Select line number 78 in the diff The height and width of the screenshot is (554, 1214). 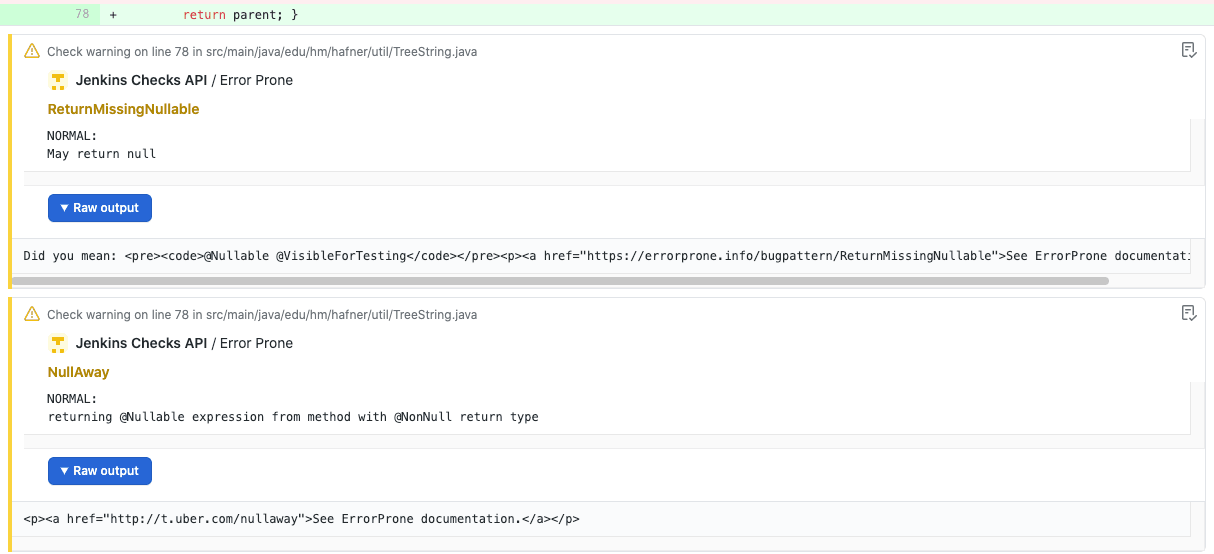tap(82, 15)
